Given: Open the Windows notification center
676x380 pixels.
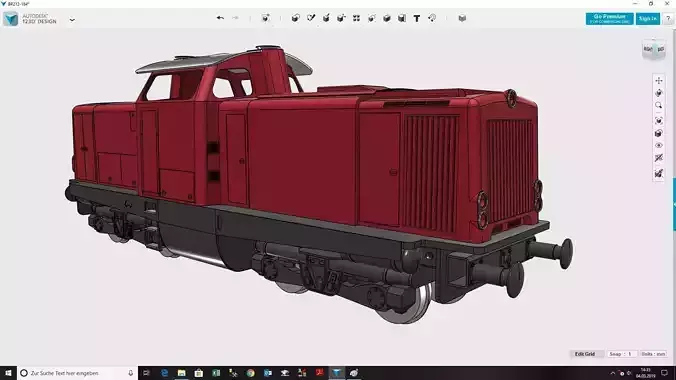Looking at the screenshot, I should click(x=664, y=373).
